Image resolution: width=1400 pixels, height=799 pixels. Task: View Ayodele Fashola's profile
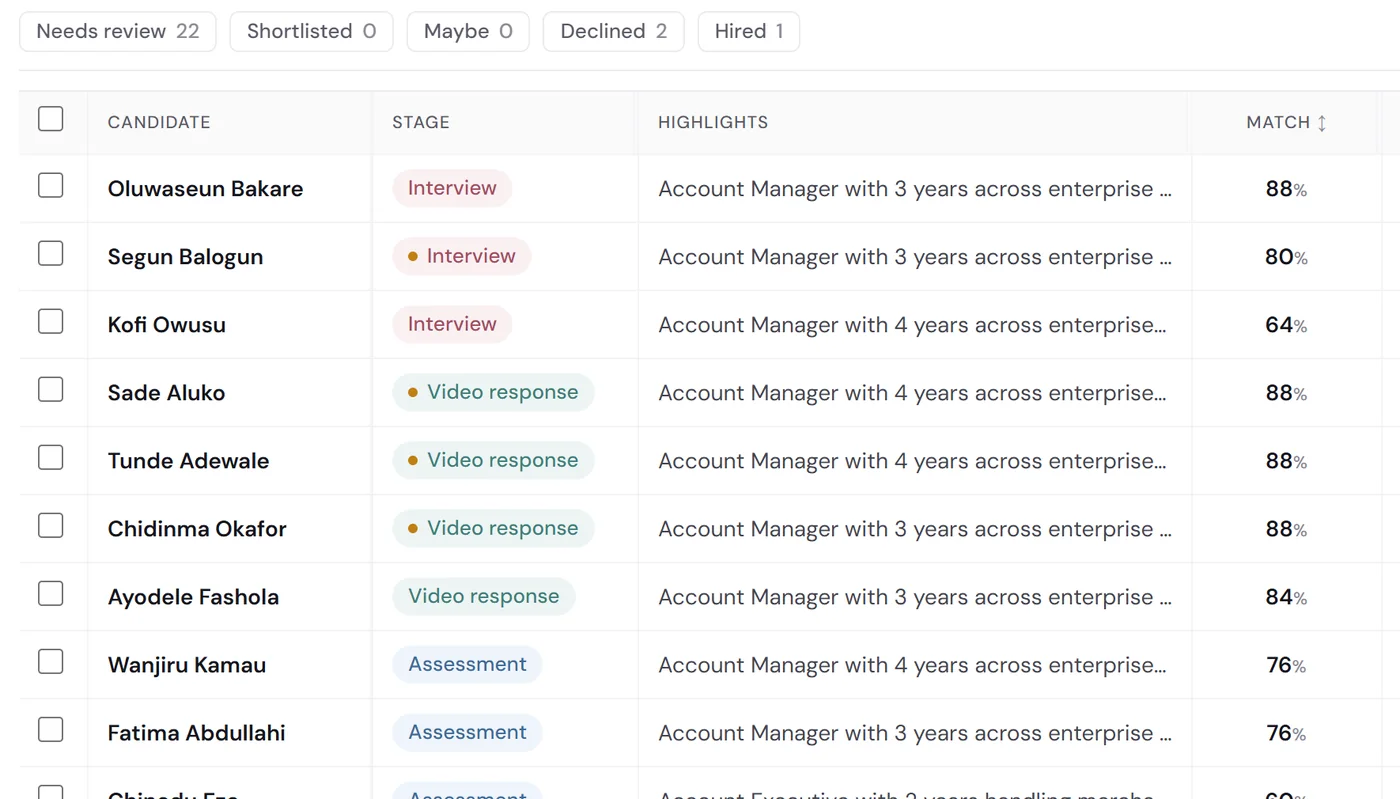click(x=193, y=597)
